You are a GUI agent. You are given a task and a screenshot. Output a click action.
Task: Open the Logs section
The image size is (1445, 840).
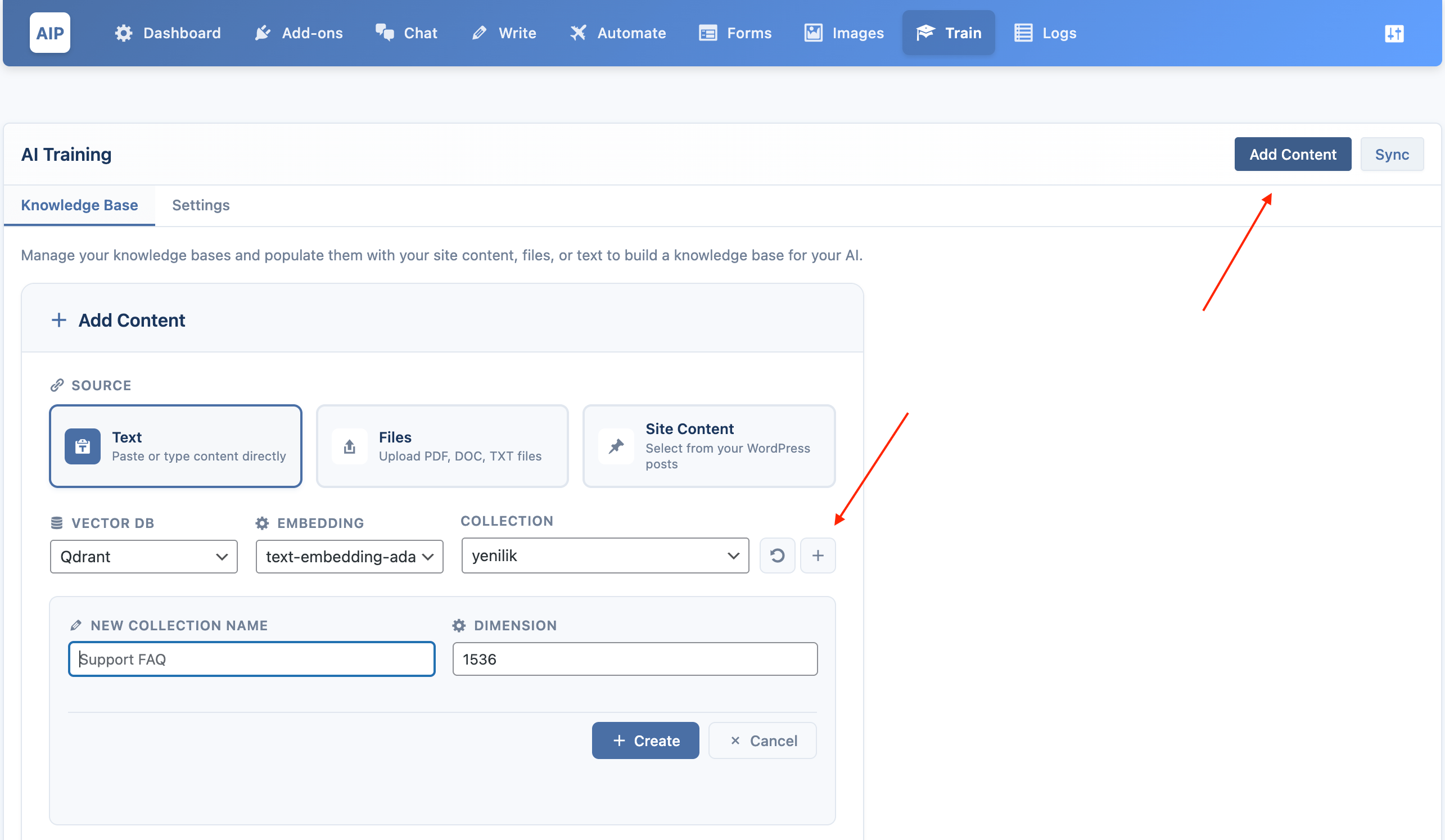coord(1045,33)
